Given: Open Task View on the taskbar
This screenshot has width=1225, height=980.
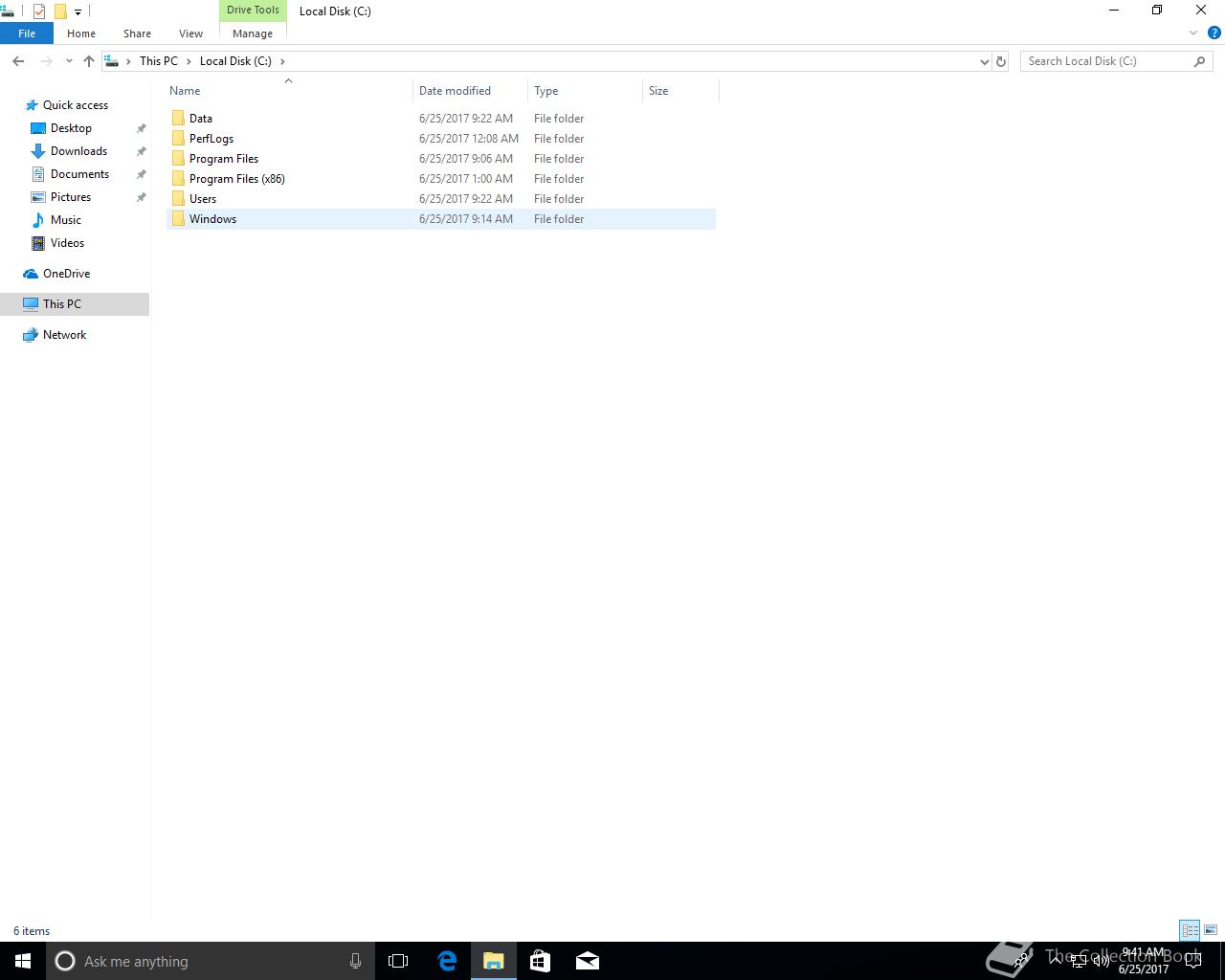Looking at the screenshot, I should [398, 961].
